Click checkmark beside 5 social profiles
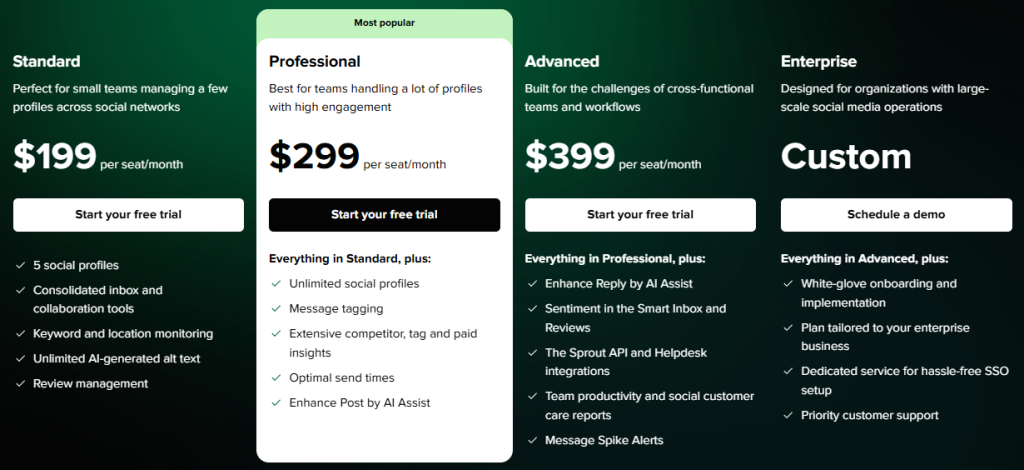 click(21, 266)
